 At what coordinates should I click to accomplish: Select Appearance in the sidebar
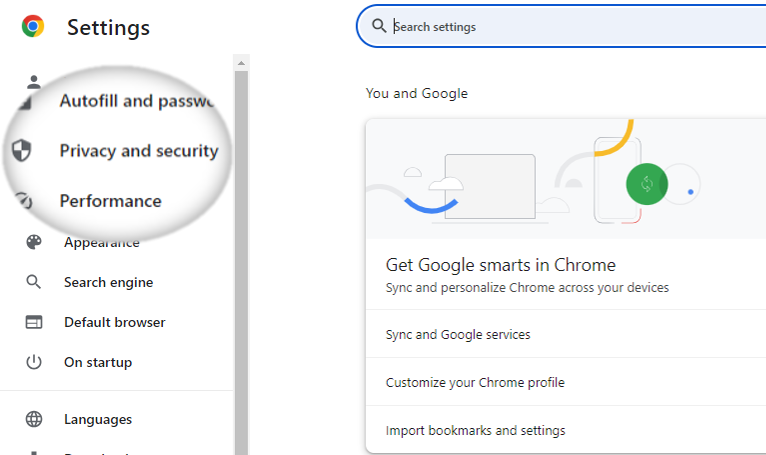(x=102, y=242)
